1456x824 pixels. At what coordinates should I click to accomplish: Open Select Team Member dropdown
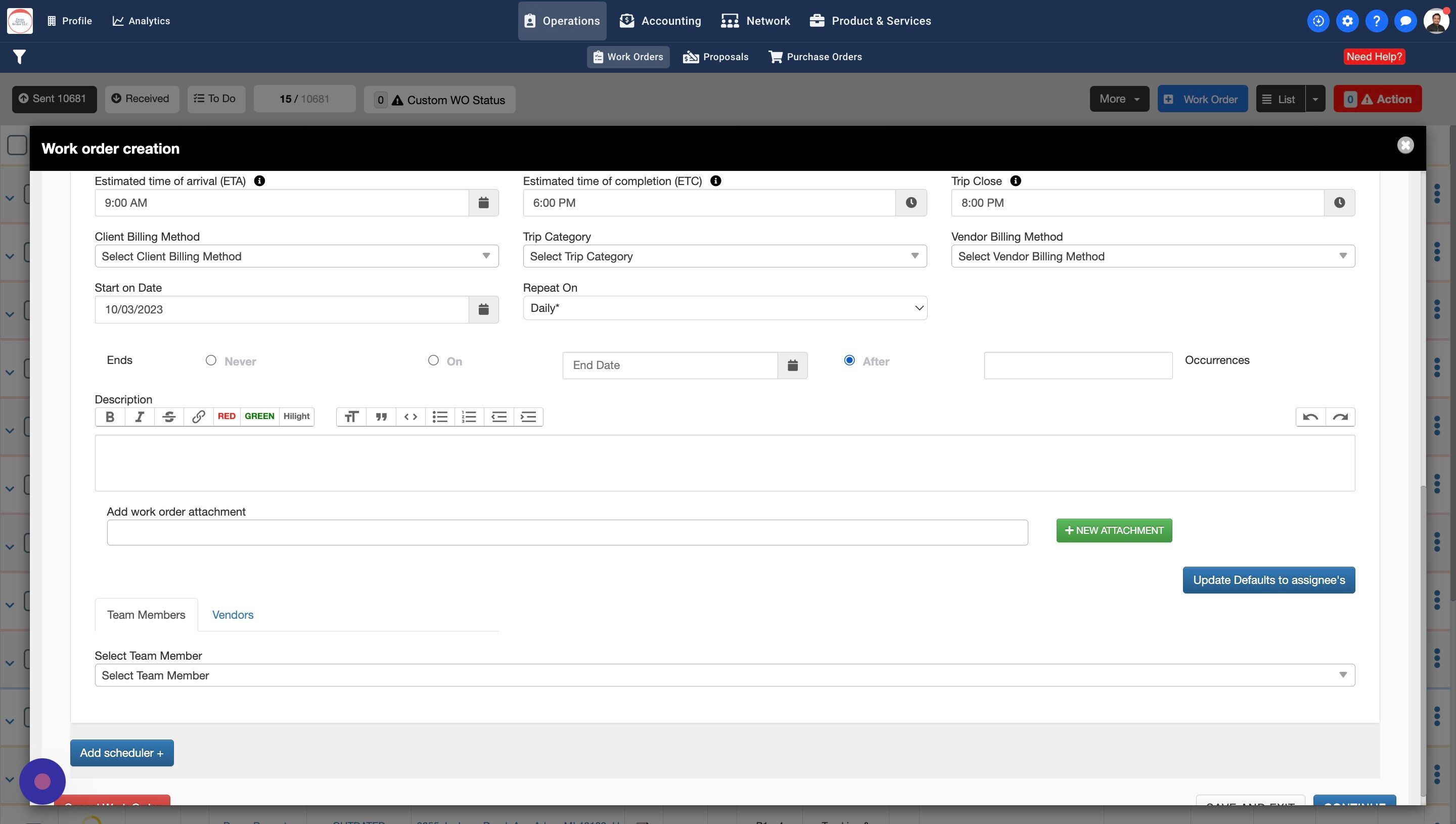724,675
